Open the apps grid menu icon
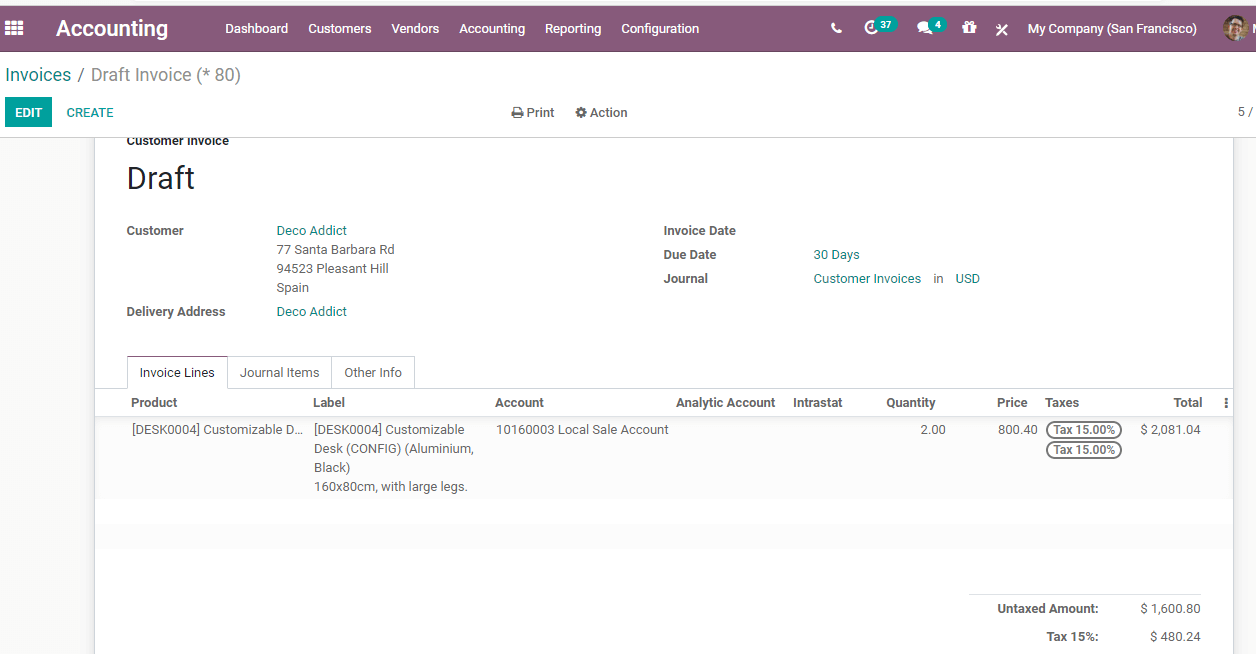 point(14,28)
